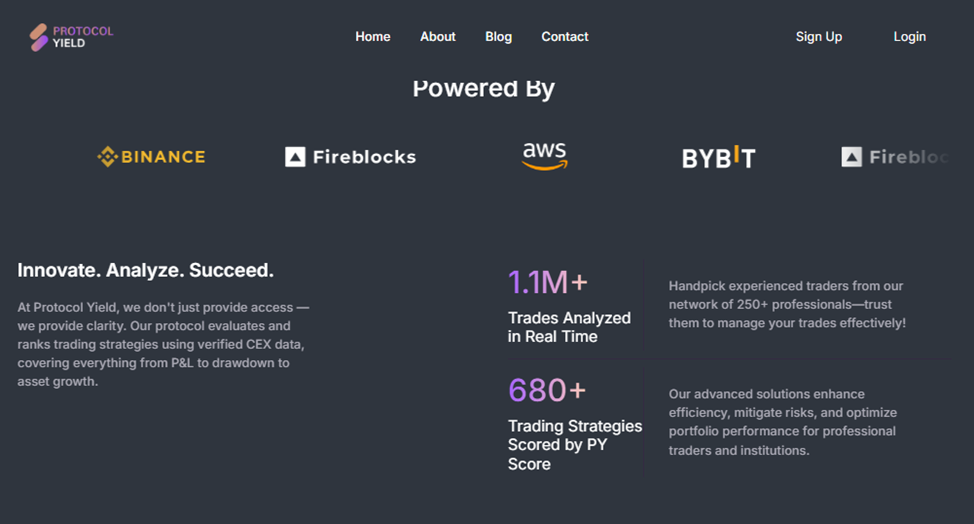Image resolution: width=974 pixels, height=524 pixels.
Task: Click the AWS logo
Action: [544, 156]
